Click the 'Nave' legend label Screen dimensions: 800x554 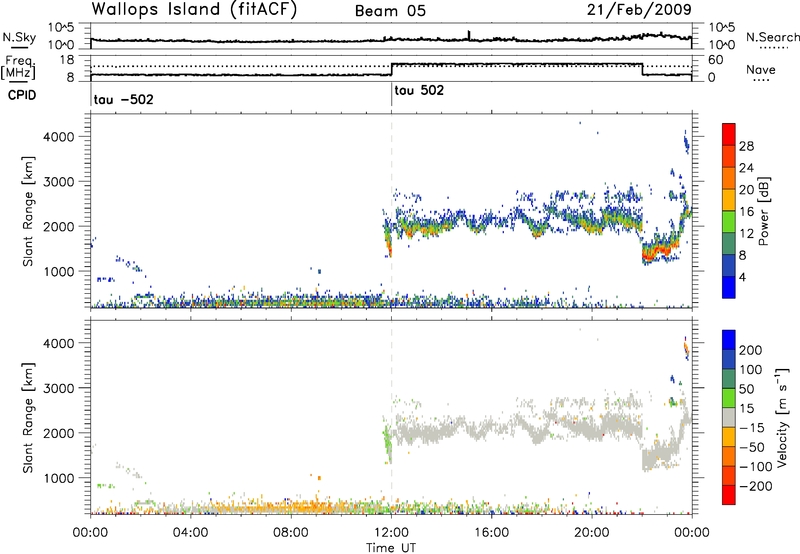click(x=761, y=69)
